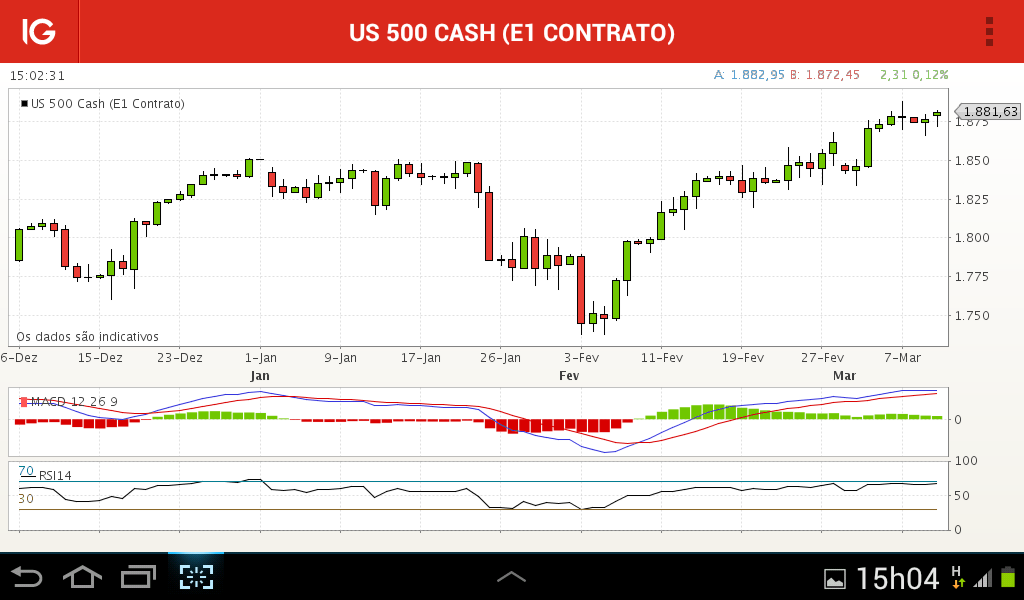Viewport: 1024px width, 600px height.
Task: Tap the H data connection icon
Action: pos(957,576)
